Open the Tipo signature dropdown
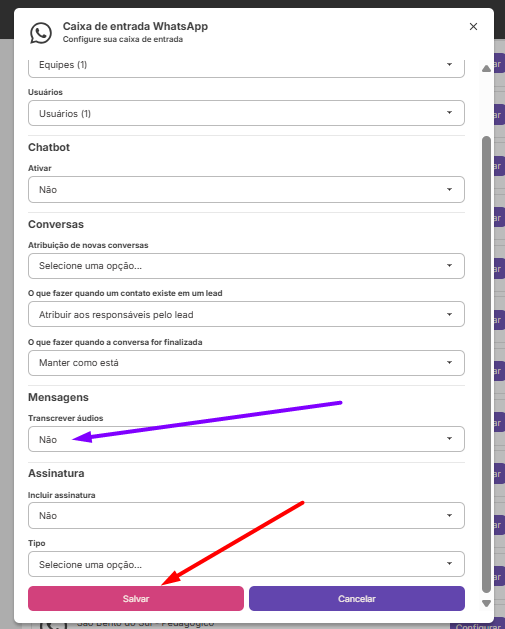Image resolution: width=505 pixels, height=629 pixels. pyautogui.click(x=246, y=564)
